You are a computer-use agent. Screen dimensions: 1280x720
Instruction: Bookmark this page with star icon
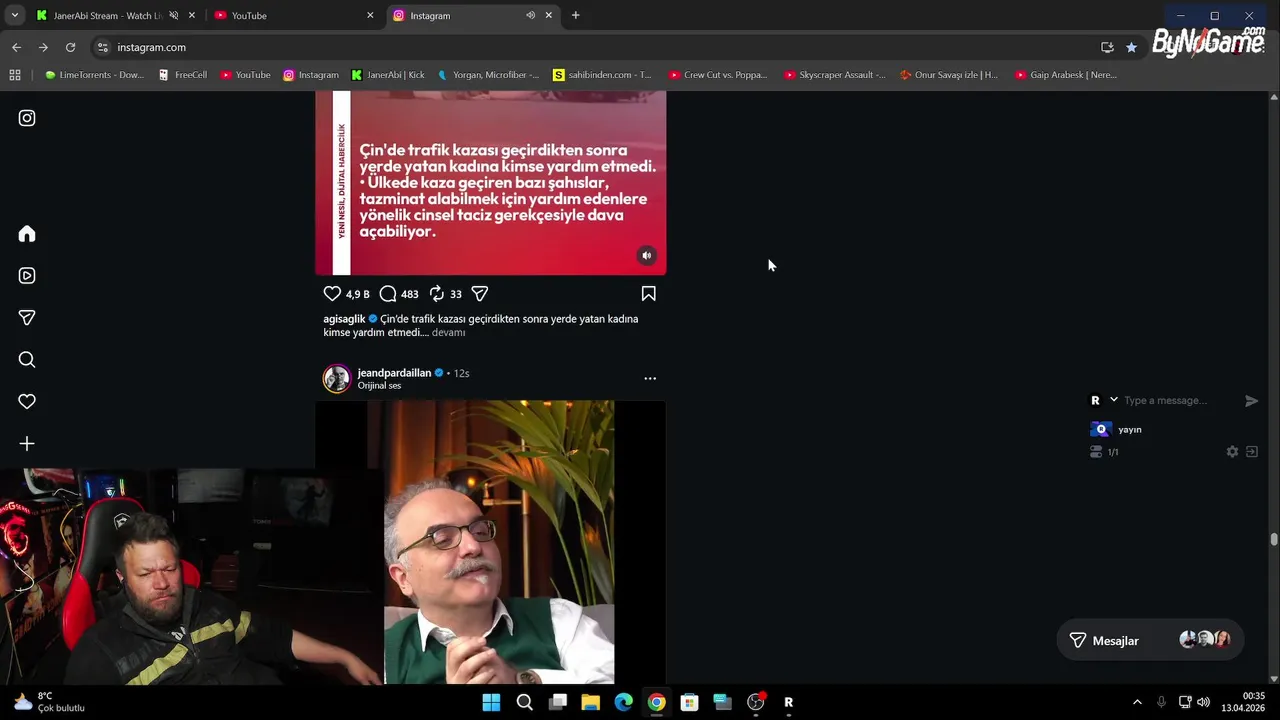click(x=1131, y=47)
